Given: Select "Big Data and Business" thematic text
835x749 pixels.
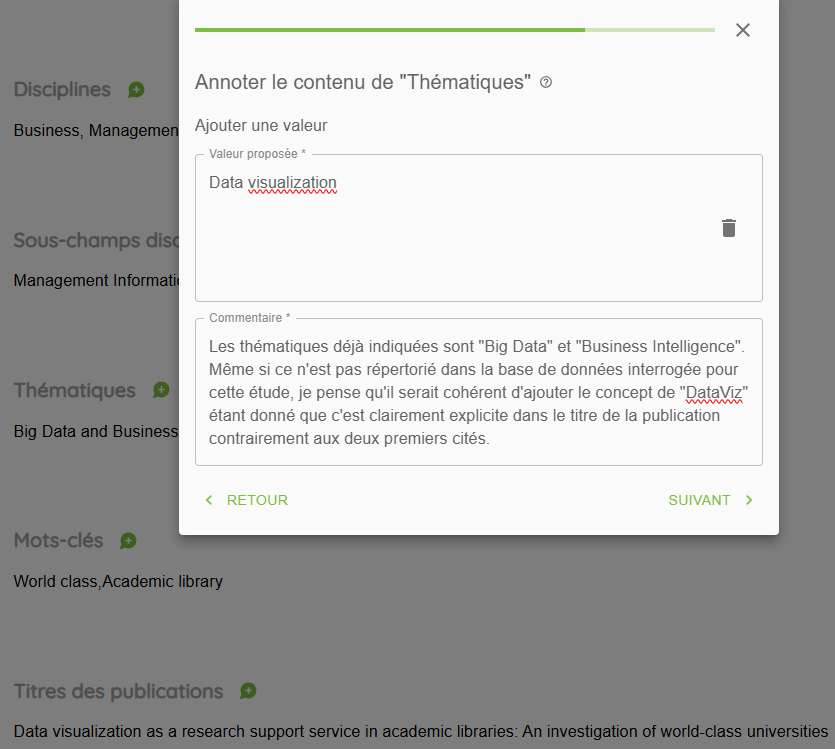Looking at the screenshot, I should (x=96, y=431).
